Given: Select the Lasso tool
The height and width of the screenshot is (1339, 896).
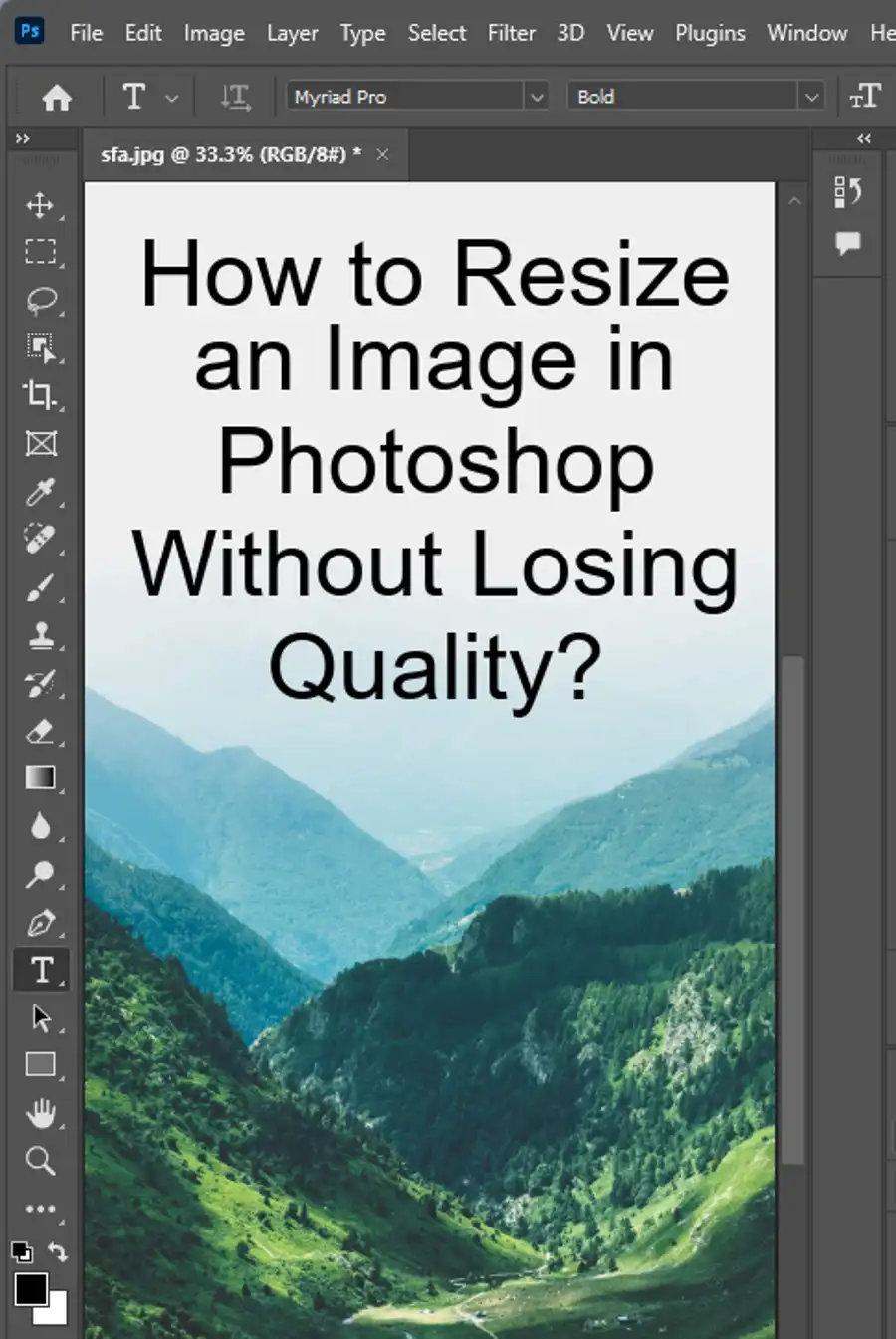Looking at the screenshot, I should click(x=40, y=300).
